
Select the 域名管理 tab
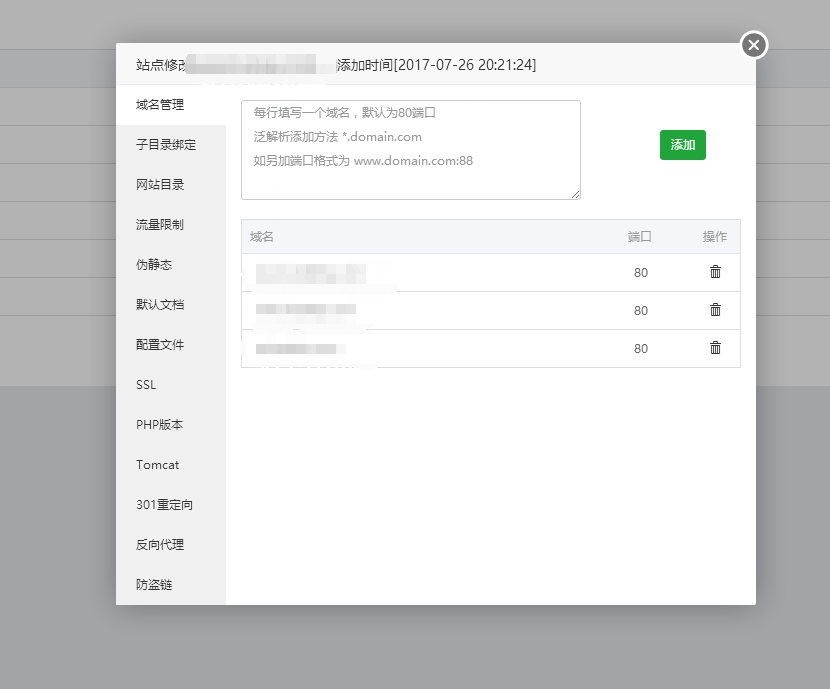171,105
